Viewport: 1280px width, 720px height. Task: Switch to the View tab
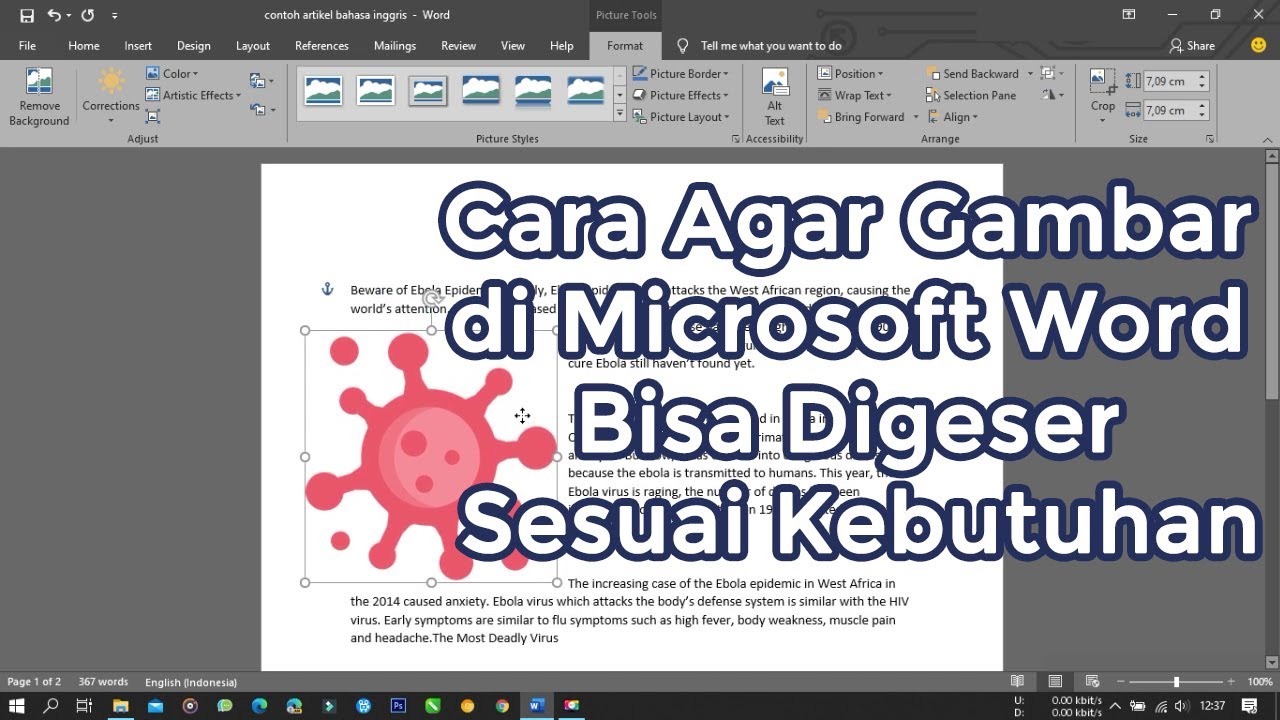coord(513,46)
